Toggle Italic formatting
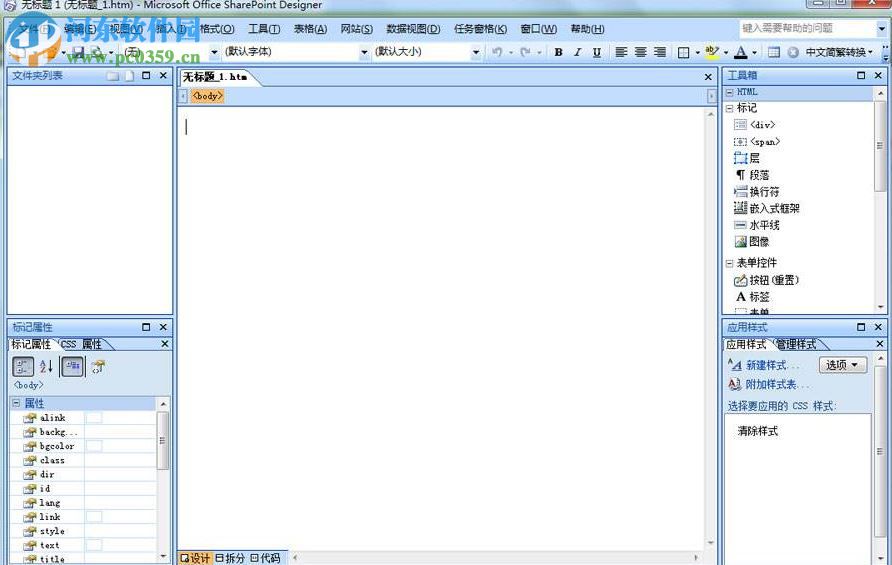The width and height of the screenshot is (892, 565). 577,52
